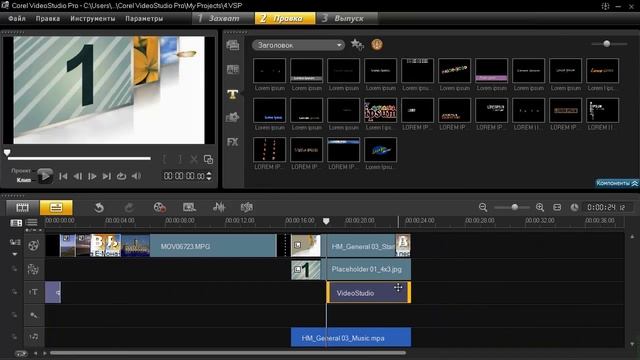This screenshot has height=360, width=640.
Task: Click the project duration clock icon
Action: tap(574, 207)
